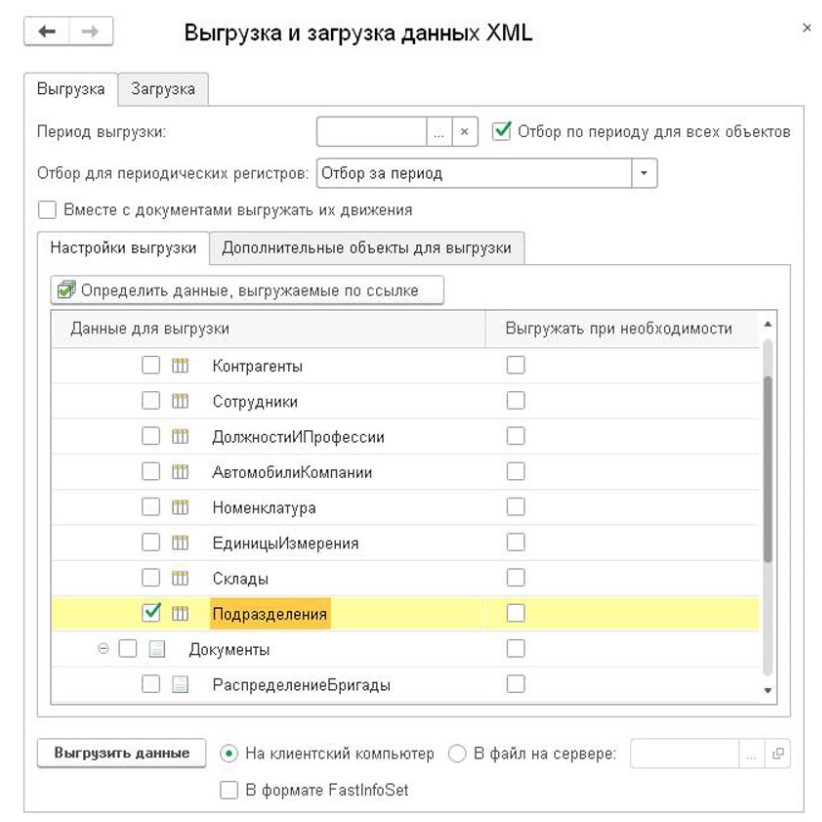This screenshot has height=822, width=822.
Task: Open the Отбор за период dropdown
Action: [x=644, y=173]
